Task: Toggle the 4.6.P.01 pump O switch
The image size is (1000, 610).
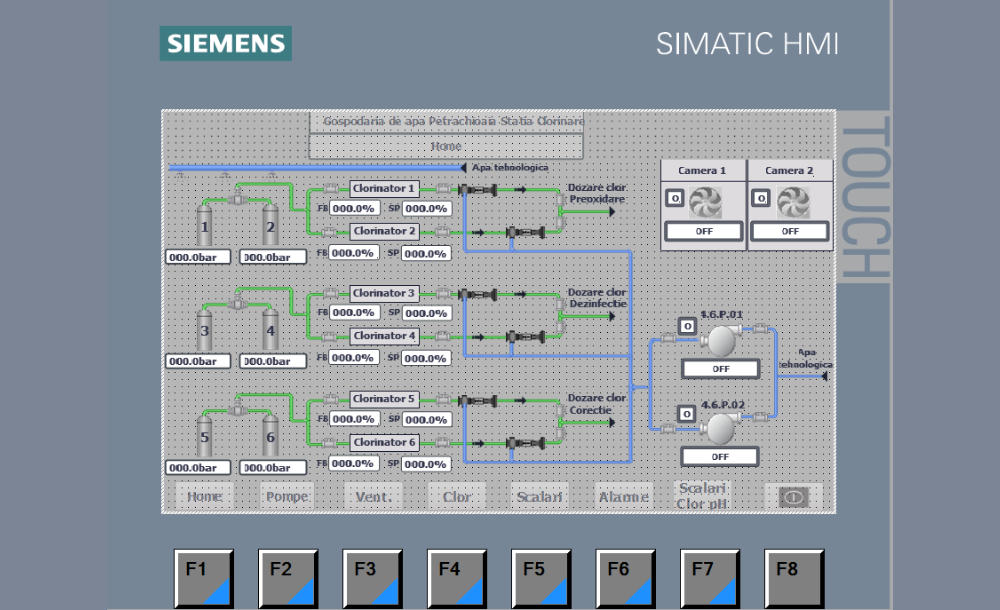Action: pyautogui.click(x=687, y=326)
